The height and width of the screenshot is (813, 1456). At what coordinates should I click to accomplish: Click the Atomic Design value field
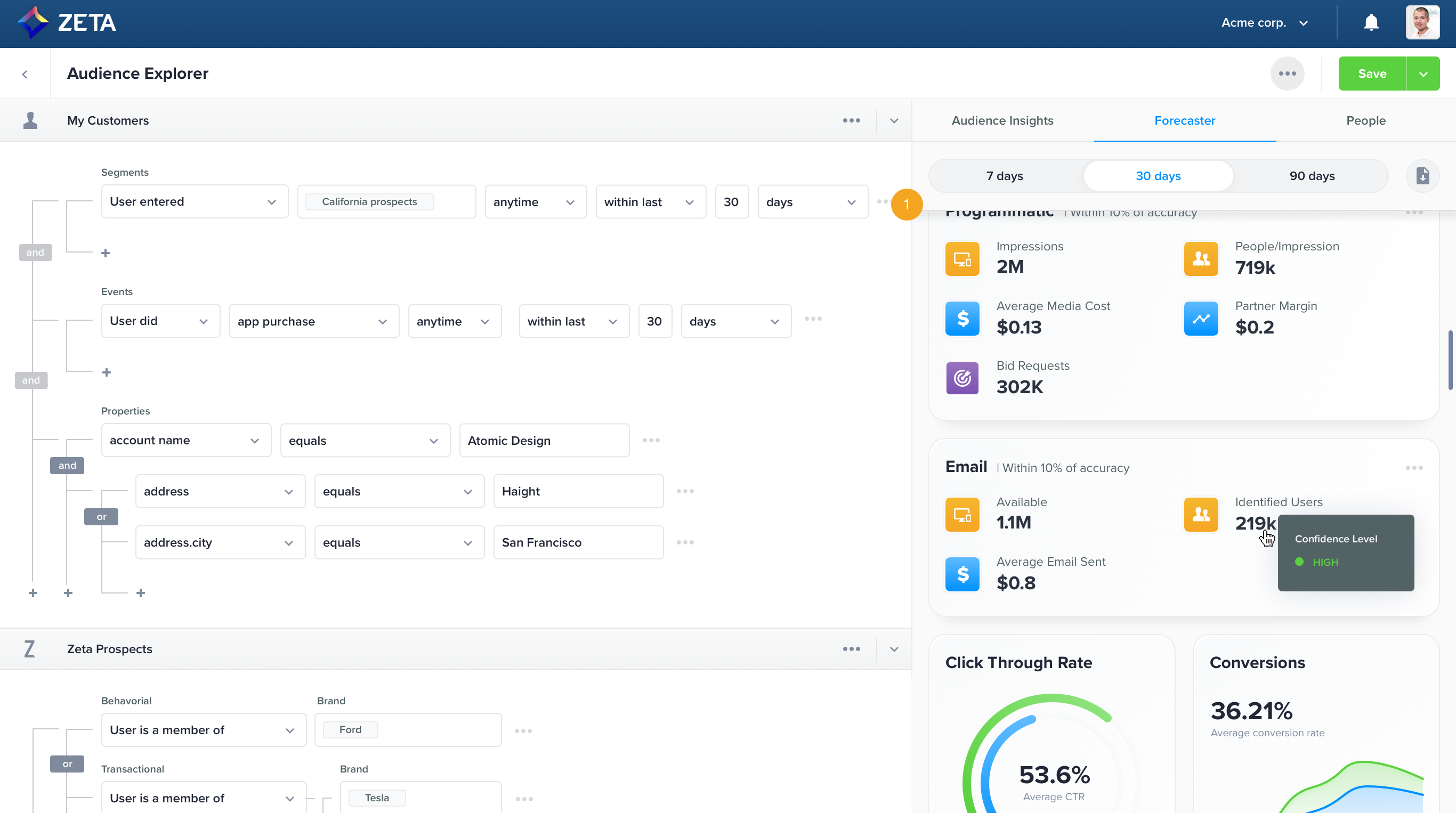click(544, 440)
